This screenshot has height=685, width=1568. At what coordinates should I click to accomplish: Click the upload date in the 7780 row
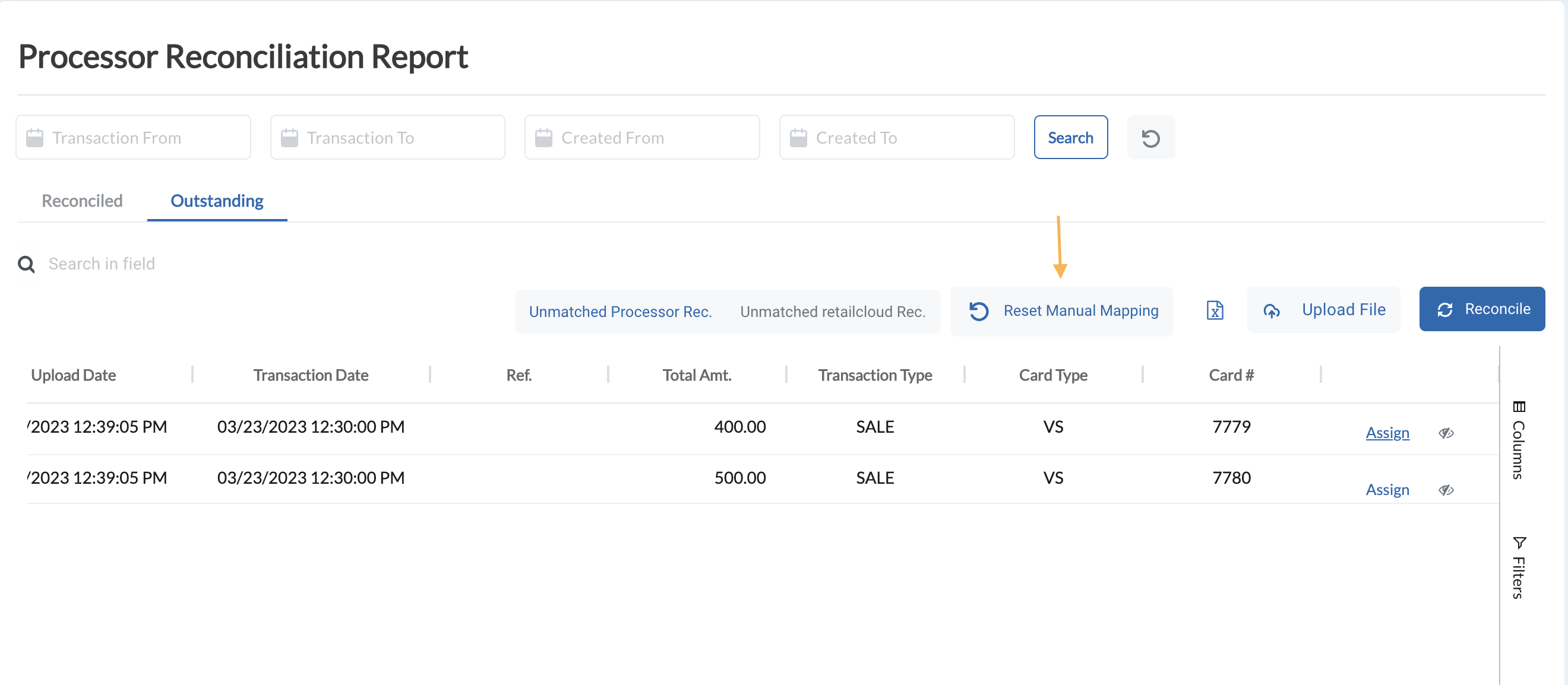tap(97, 478)
